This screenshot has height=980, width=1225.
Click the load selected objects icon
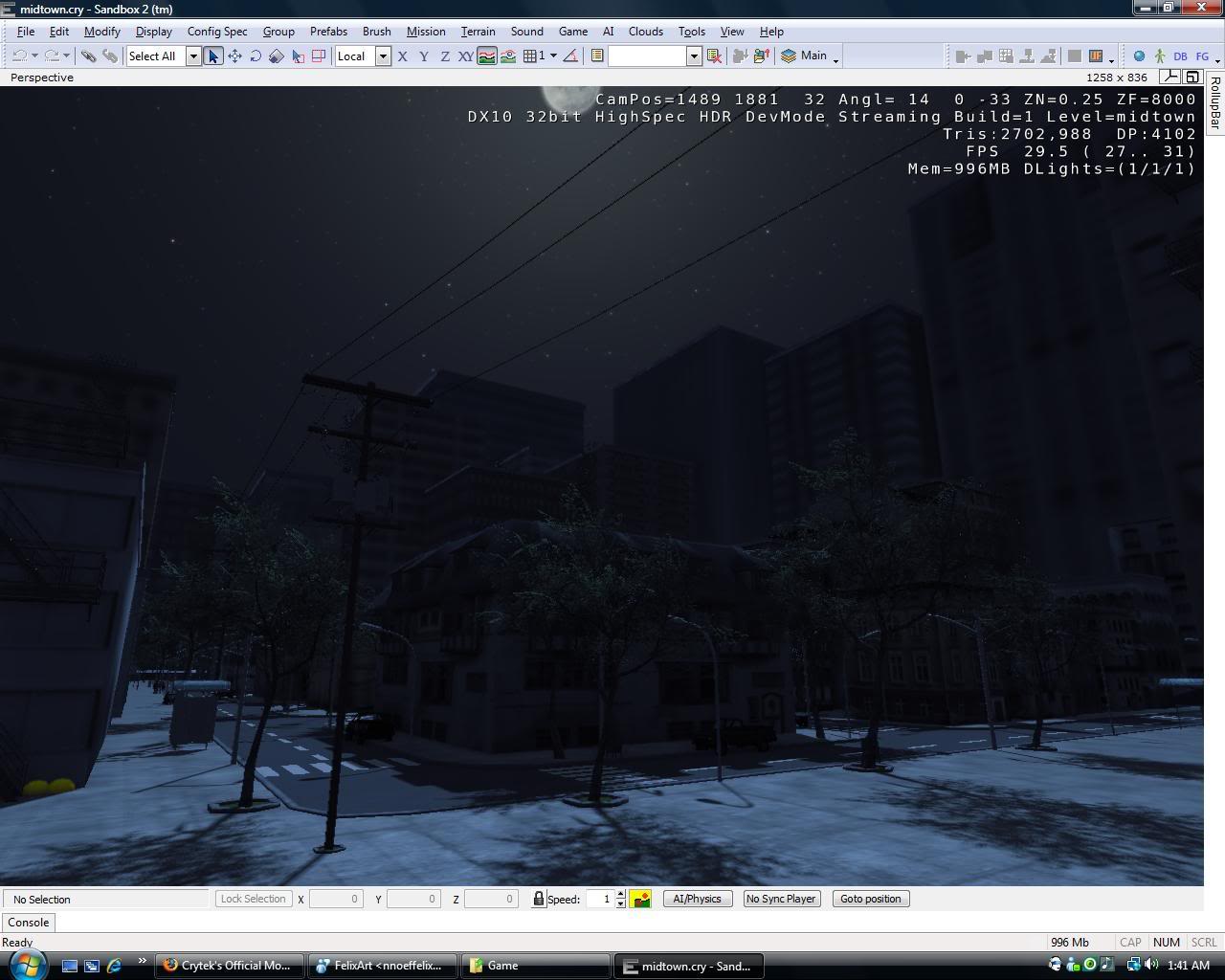click(762, 56)
